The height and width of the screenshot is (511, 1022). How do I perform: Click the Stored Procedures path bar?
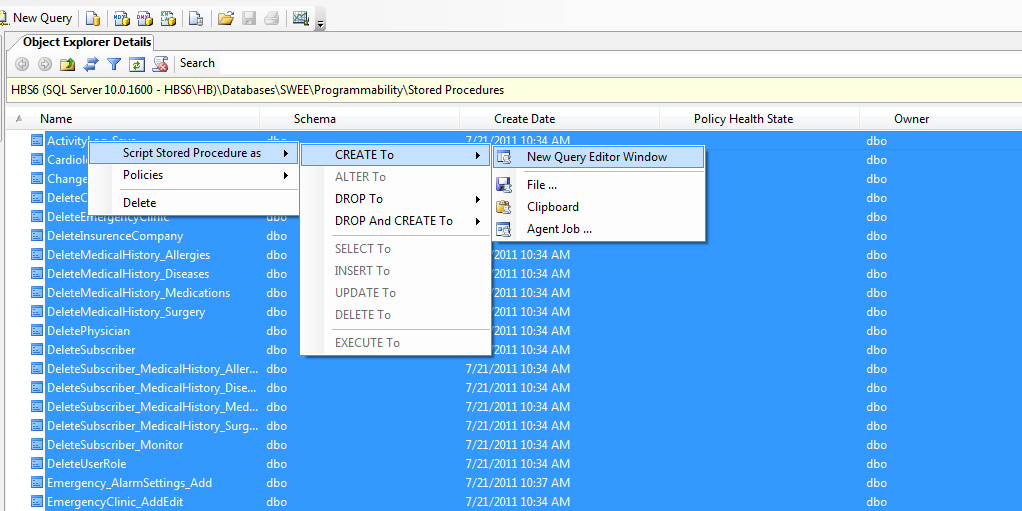click(x=515, y=90)
